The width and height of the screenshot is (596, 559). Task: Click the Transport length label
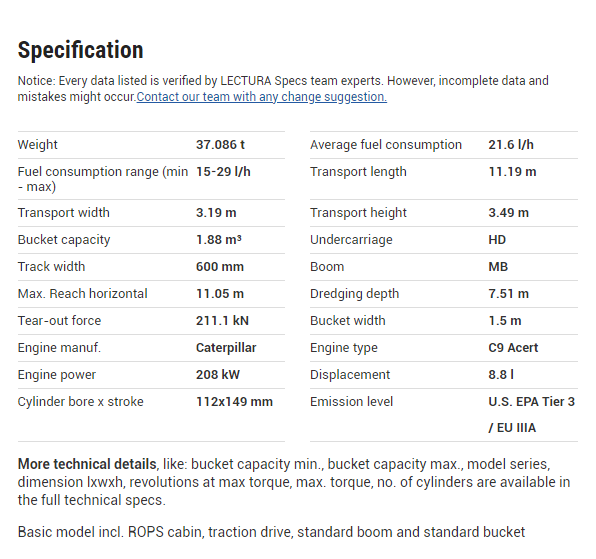point(358,172)
